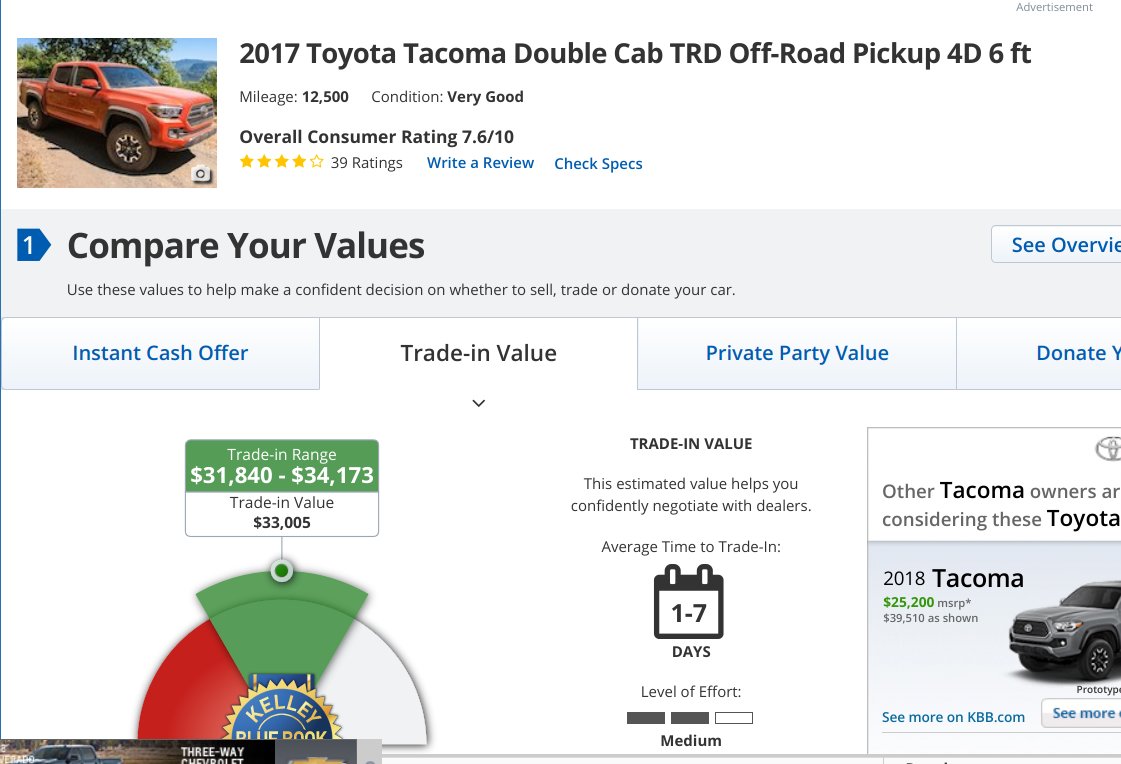Click the Kelley Blue Book badge logo
Image resolution: width=1121 pixels, height=764 pixels.
(282, 708)
